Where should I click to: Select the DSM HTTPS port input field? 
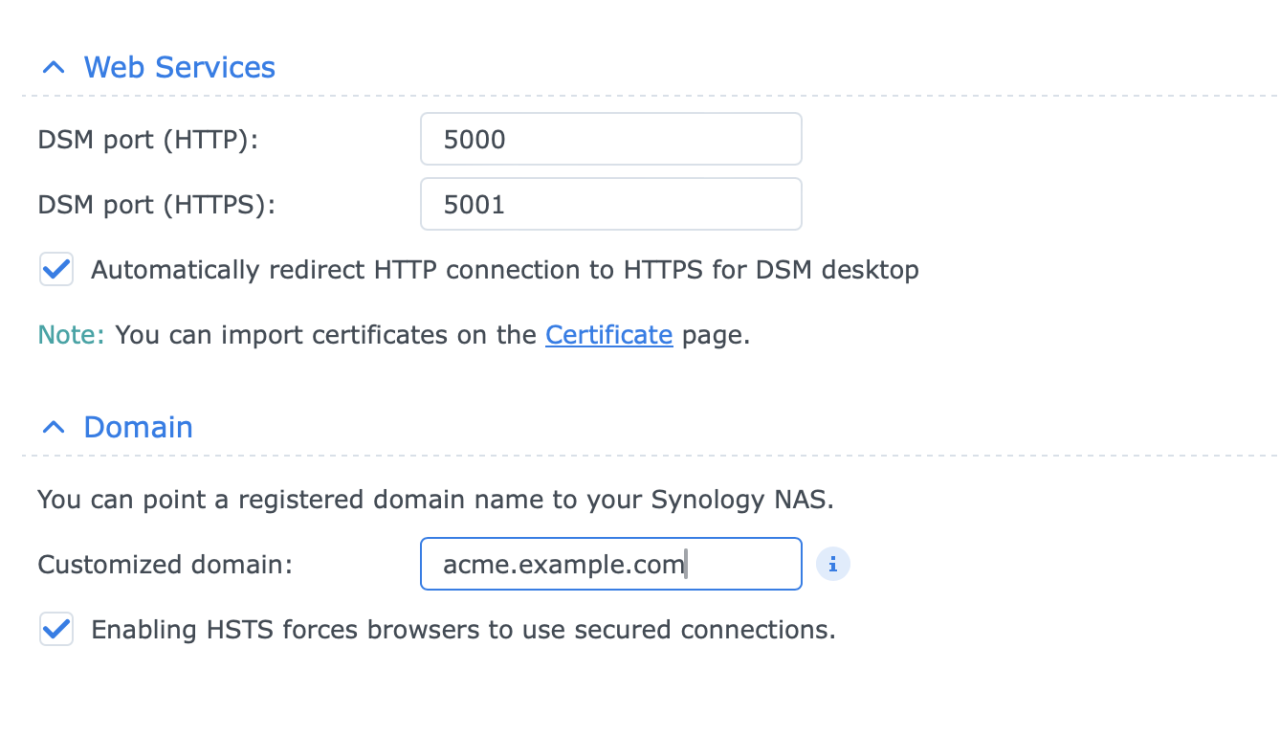[611, 204]
